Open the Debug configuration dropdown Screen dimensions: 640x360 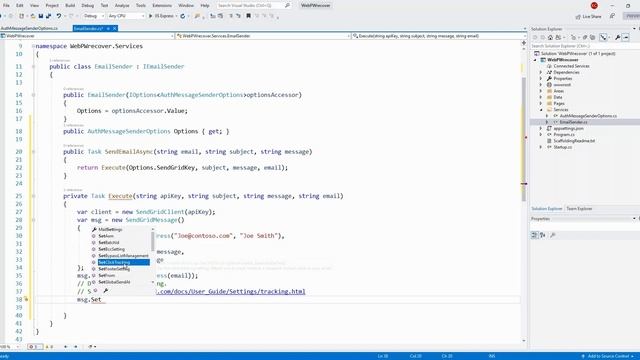(x=93, y=16)
